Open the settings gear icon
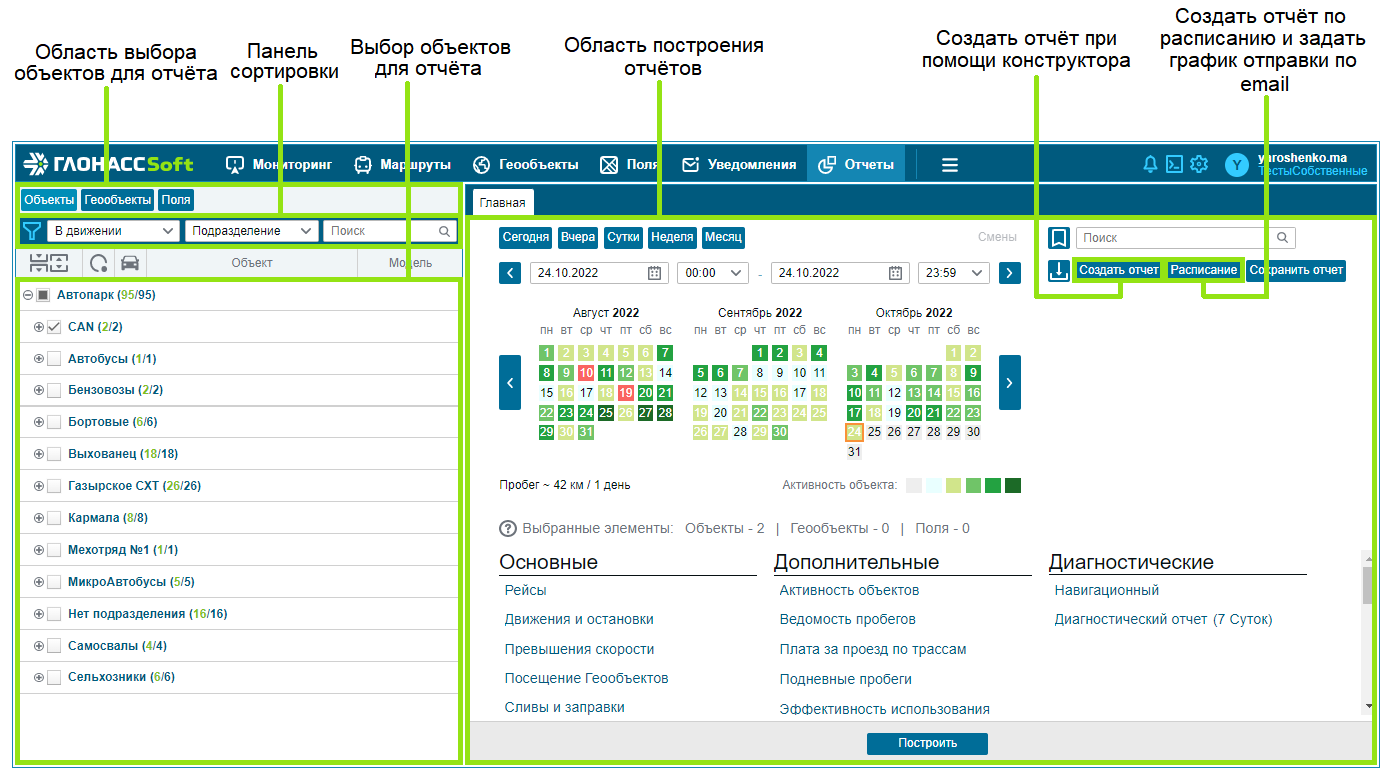The image size is (1384, 776). (x=1199, y=164)
